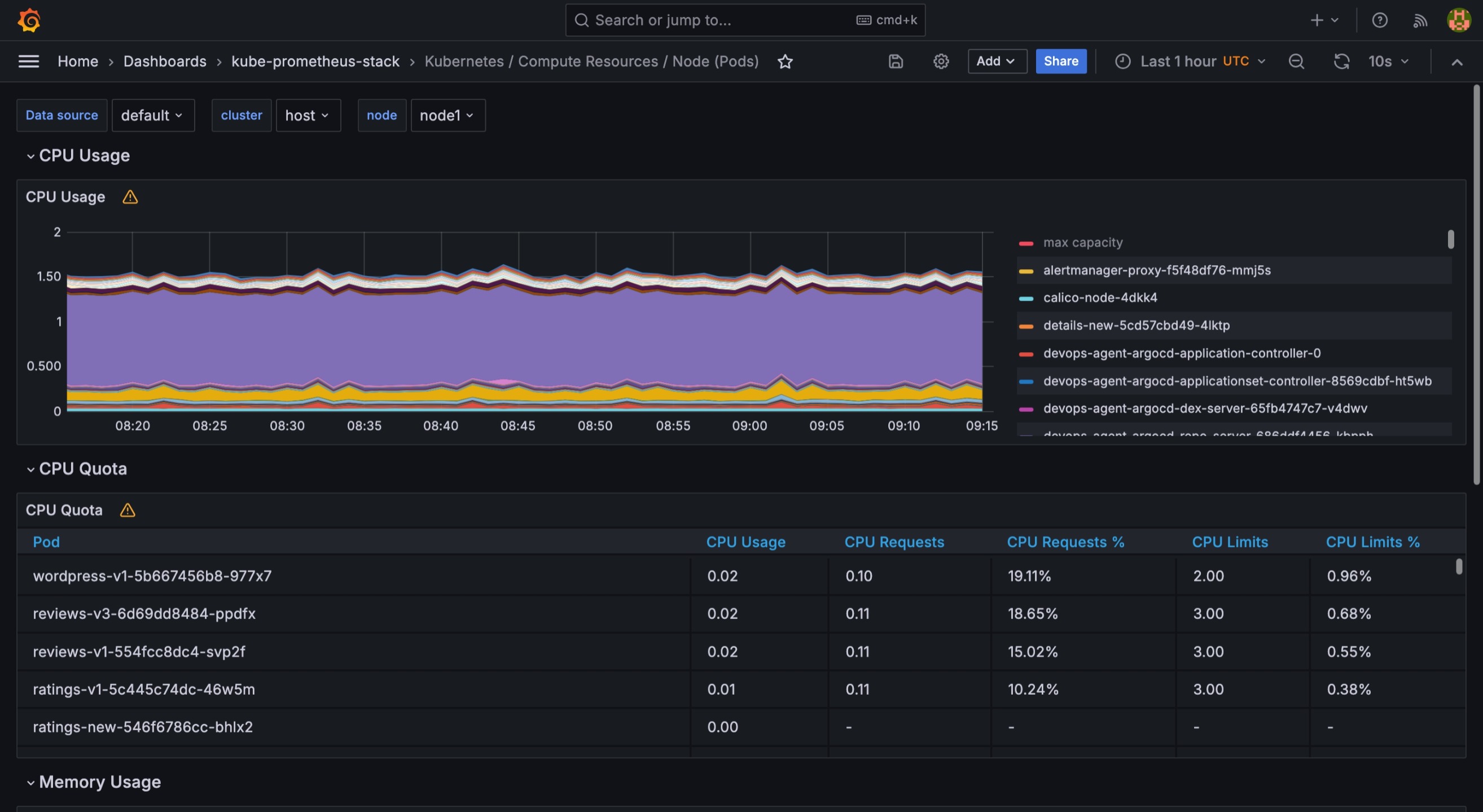
Task: Click the Grafana logo icon
Action: tap(29, 20)
